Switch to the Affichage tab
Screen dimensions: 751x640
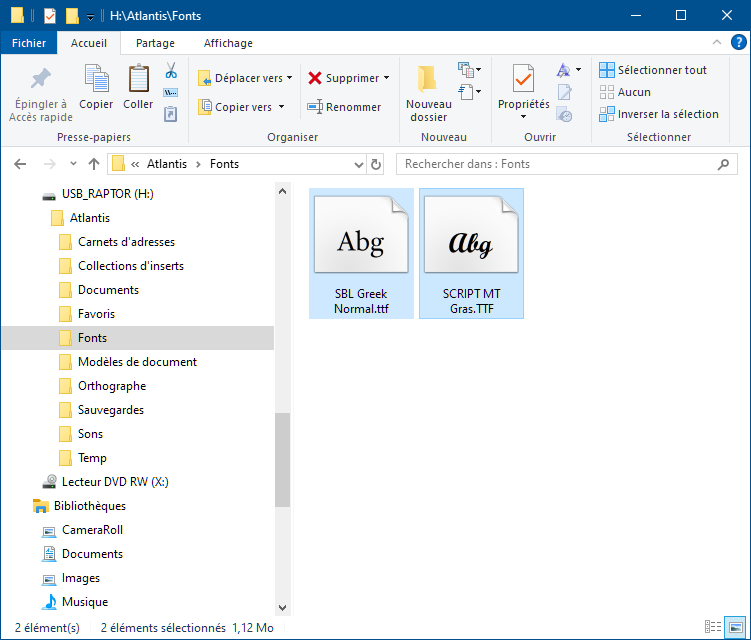(x=228, y=43)
